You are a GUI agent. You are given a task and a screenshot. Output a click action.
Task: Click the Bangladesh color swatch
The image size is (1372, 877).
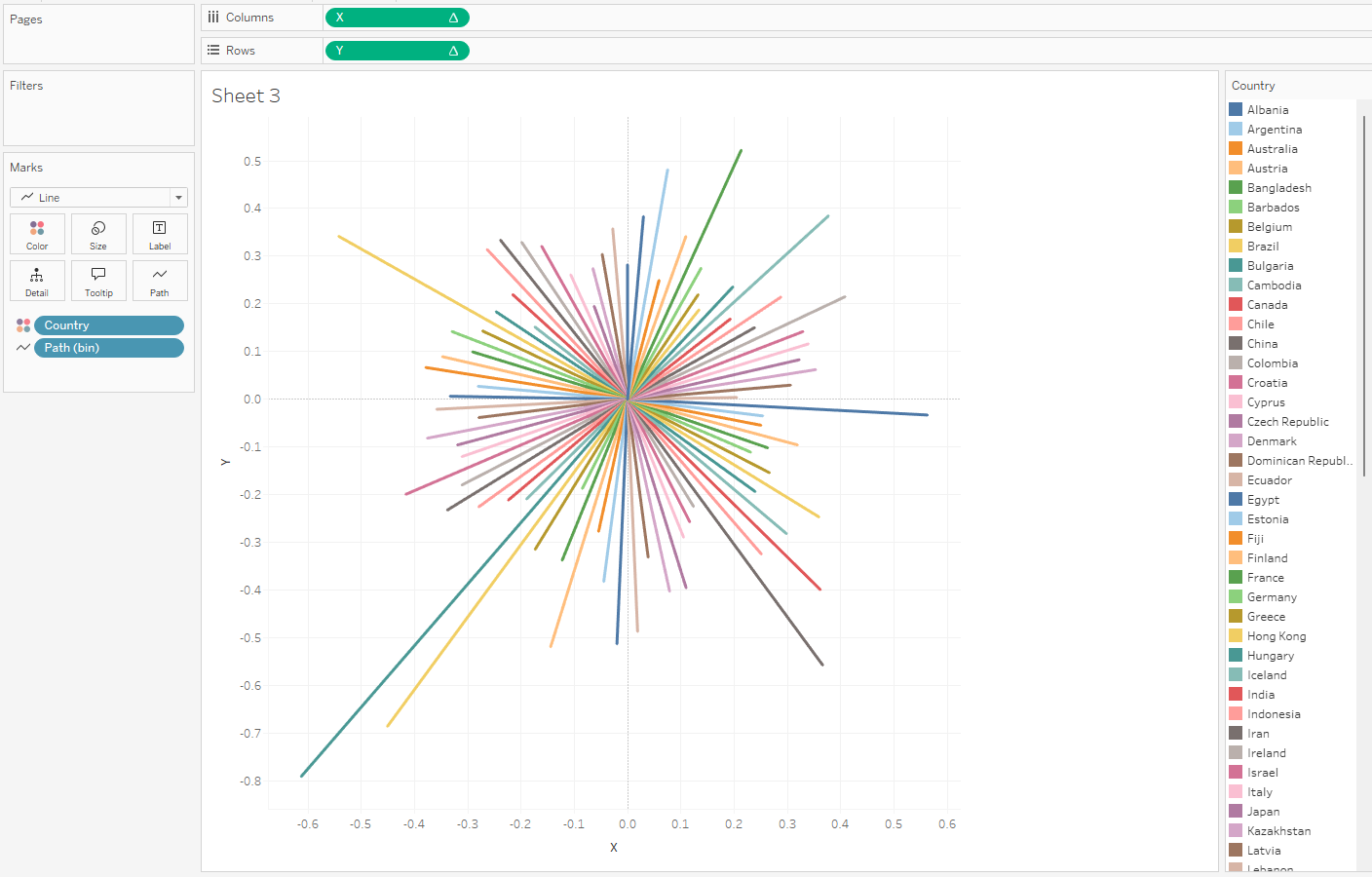coord(1236,187)
